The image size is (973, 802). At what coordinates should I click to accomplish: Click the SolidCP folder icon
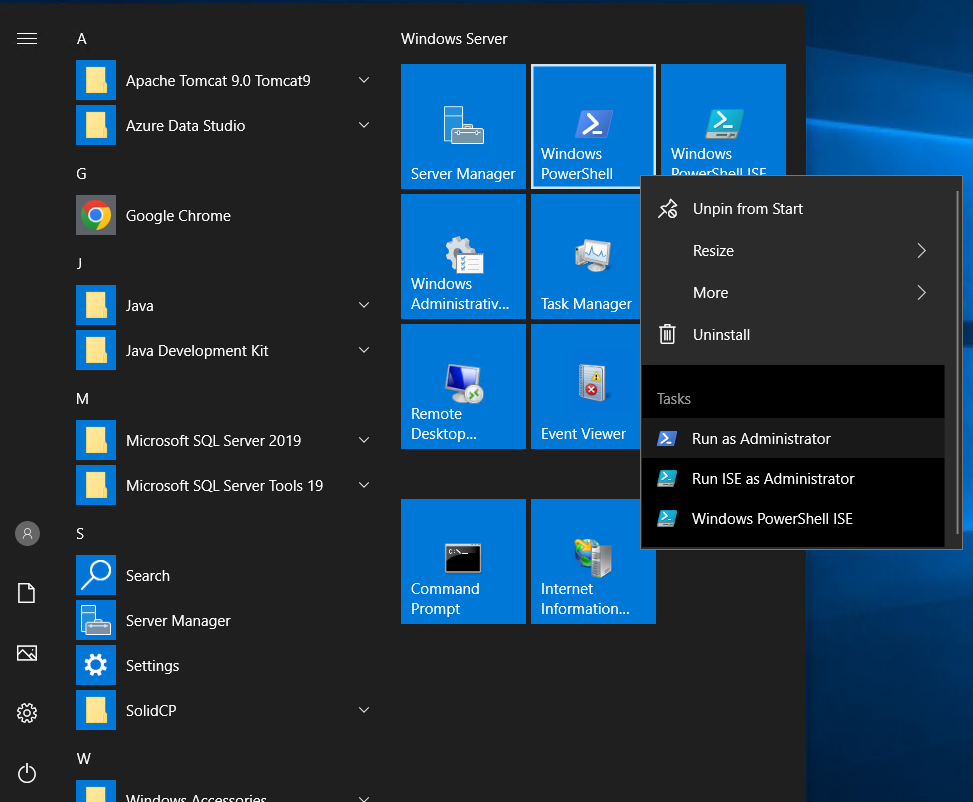pyautogui.click(x=96, y=710)
